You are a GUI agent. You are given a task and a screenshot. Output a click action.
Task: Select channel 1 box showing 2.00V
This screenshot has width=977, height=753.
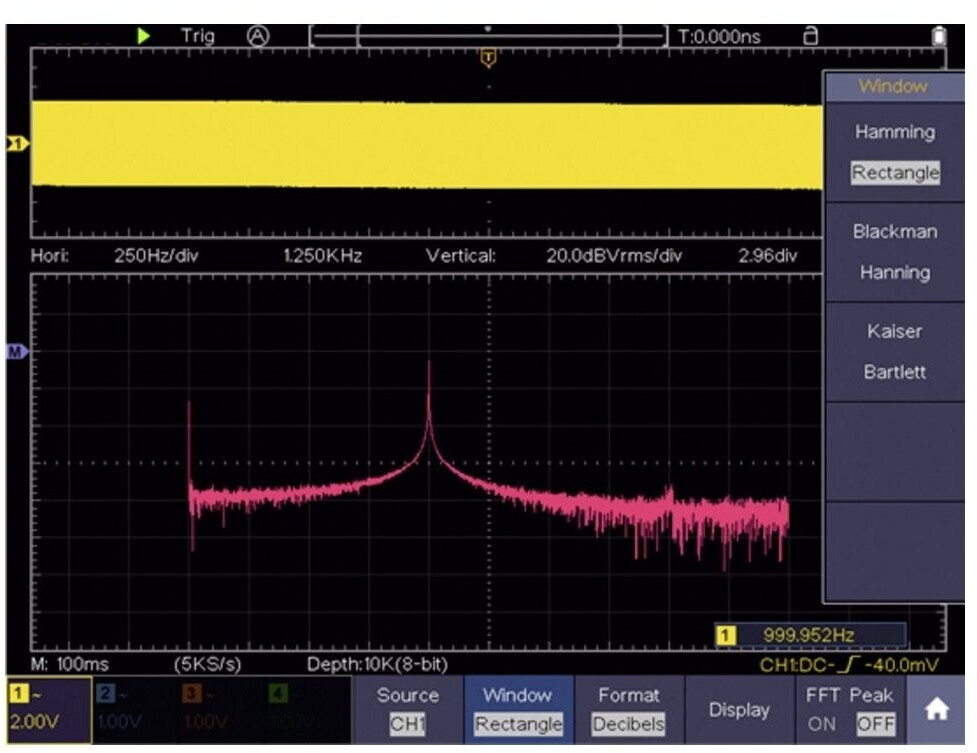(46, 709)
